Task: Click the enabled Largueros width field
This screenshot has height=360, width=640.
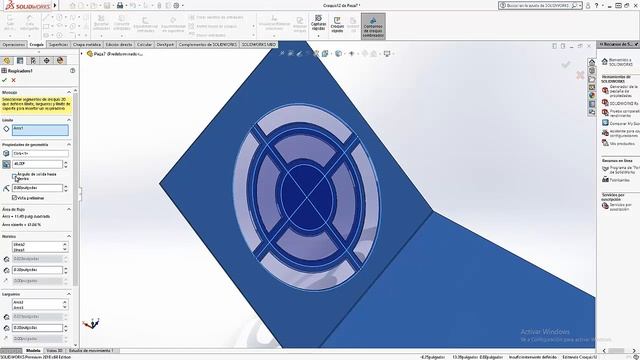Action: [x=37, y=328]
